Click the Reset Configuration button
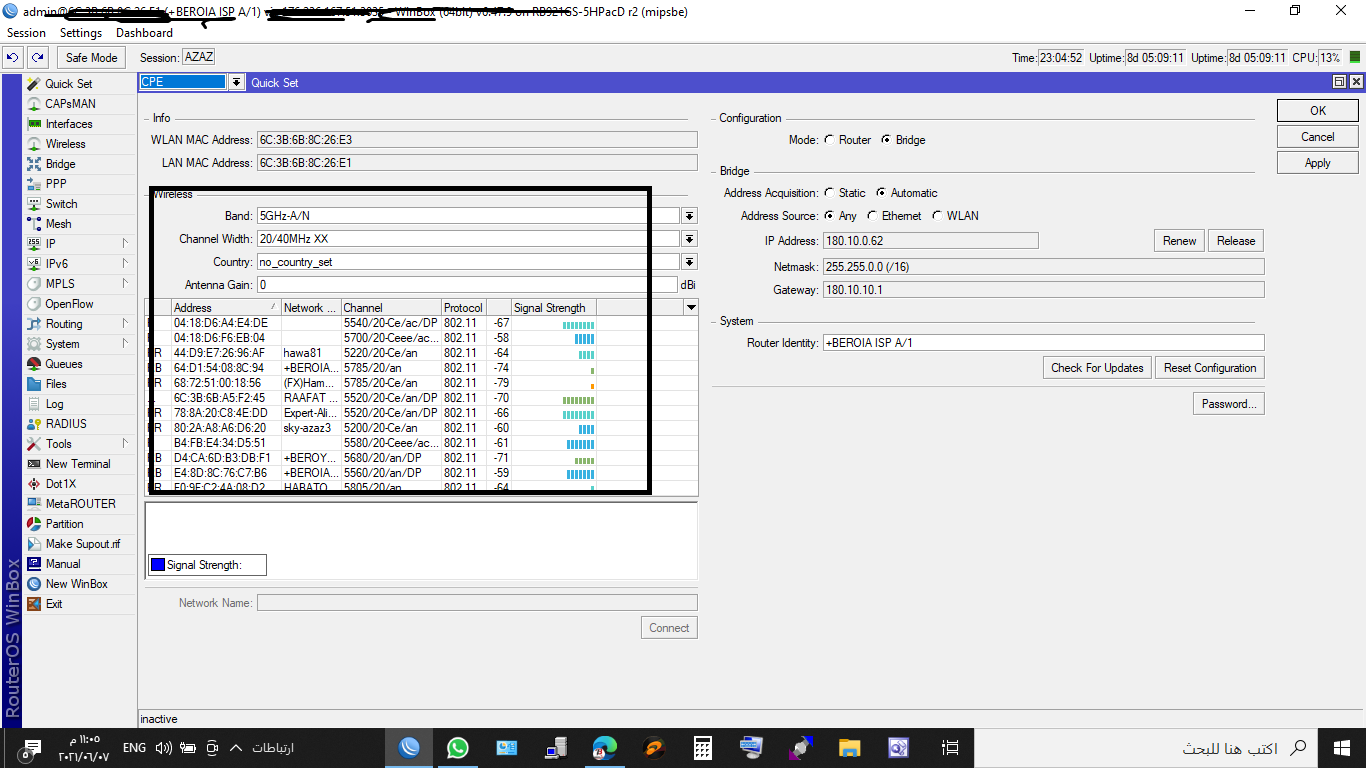Viewport: 1366px width, 768px height. pyautogui.click(x=1210, y=368)
